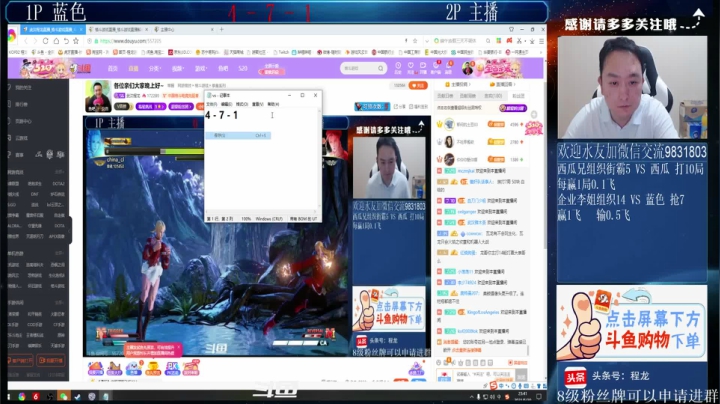This screenshot has height=404, width=720.
Task: Click the Windows Start button
Action: click(8, 396)
